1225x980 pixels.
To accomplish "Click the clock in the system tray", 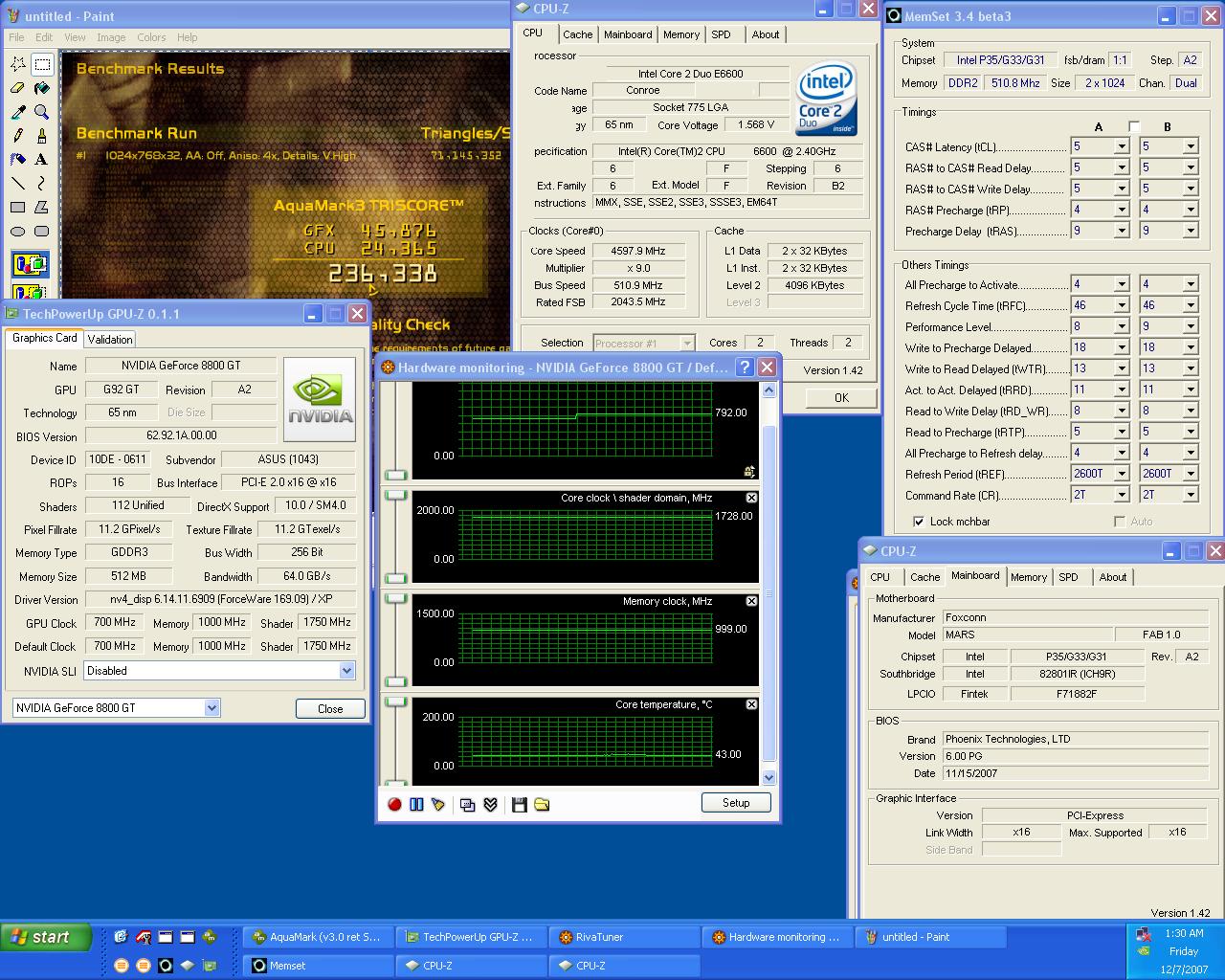I will pos(1184,933).
